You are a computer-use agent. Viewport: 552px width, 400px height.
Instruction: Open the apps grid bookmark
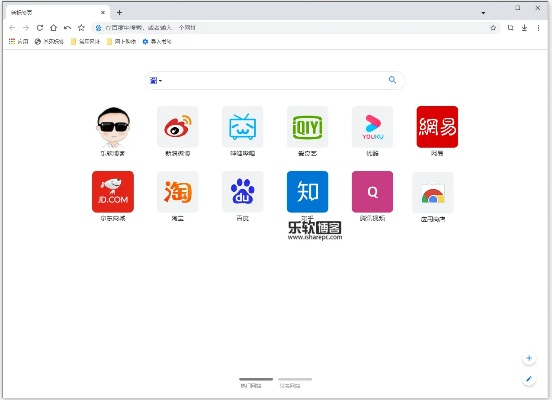(18, 42)
